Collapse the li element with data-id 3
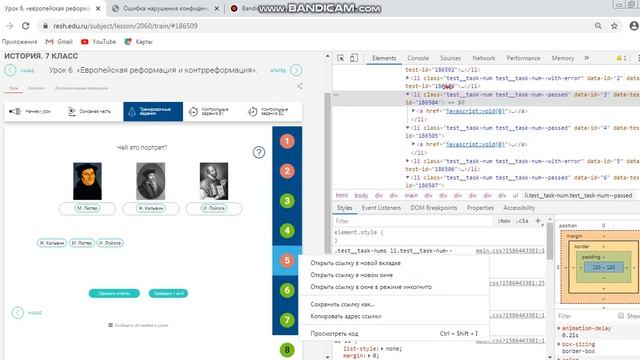This screenshot has width=640, height=360. coord(407,95)
